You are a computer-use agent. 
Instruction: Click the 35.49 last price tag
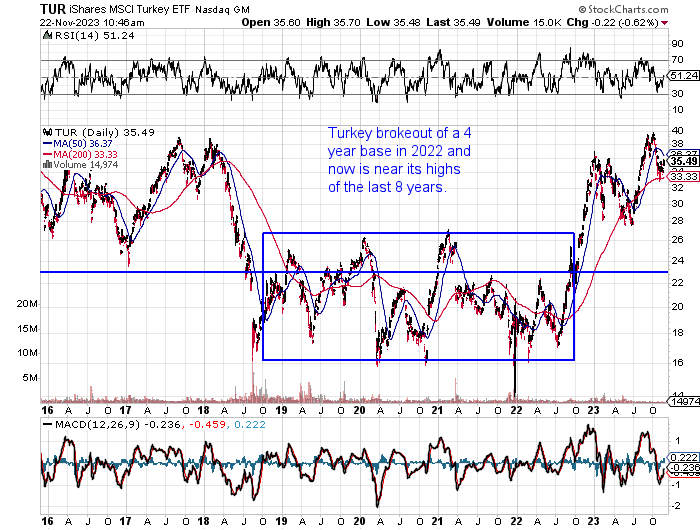(683, 161)
